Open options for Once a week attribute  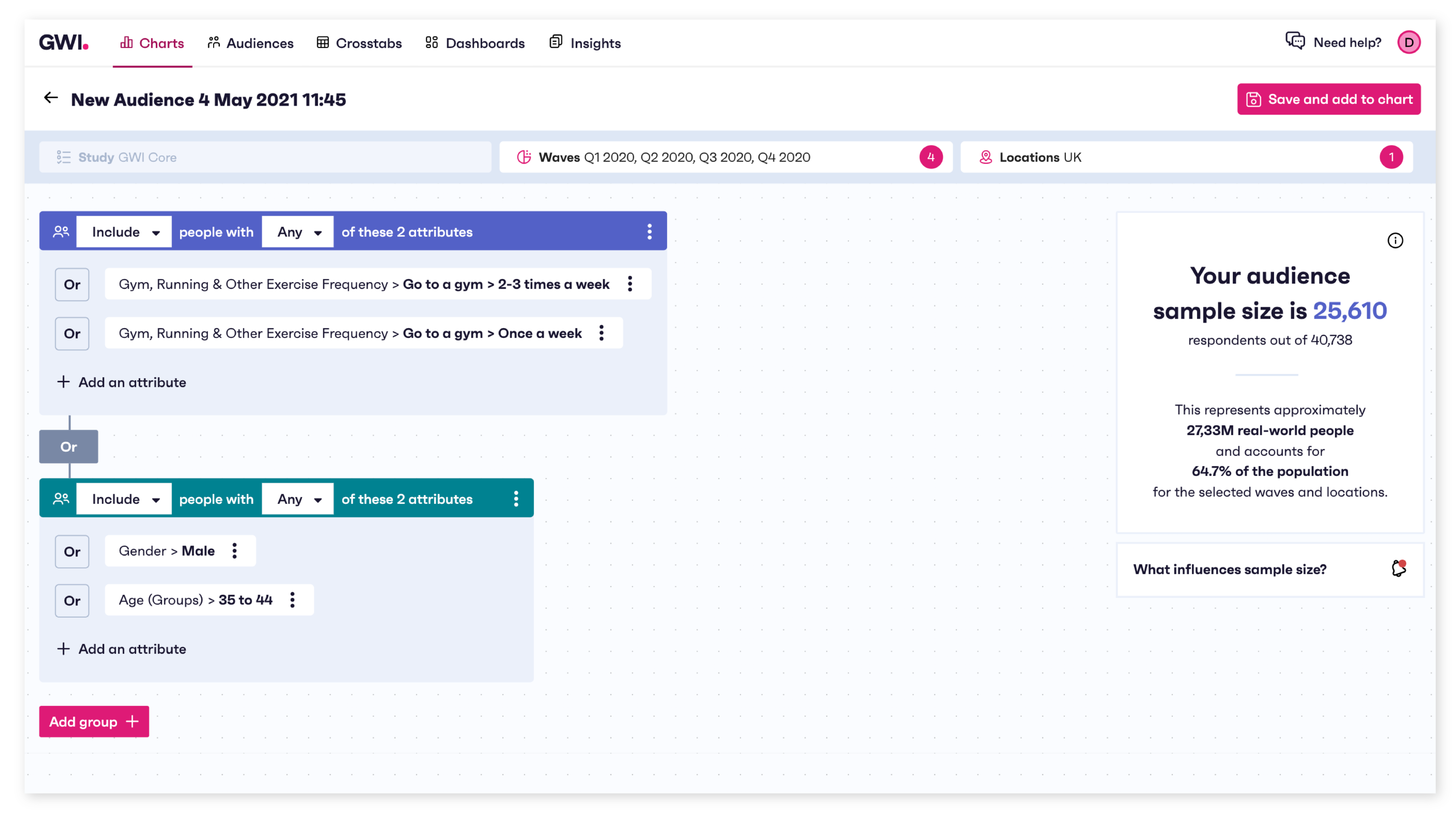click(x=601, y=333)
